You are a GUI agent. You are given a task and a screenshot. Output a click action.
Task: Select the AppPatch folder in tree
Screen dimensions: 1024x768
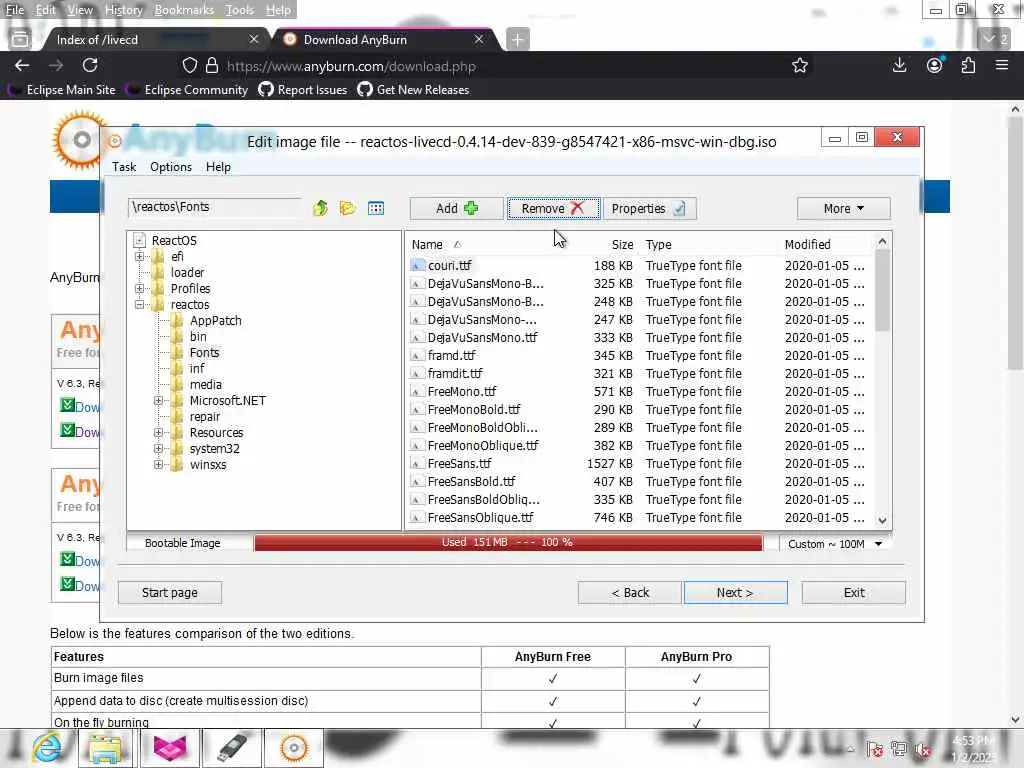216,321
